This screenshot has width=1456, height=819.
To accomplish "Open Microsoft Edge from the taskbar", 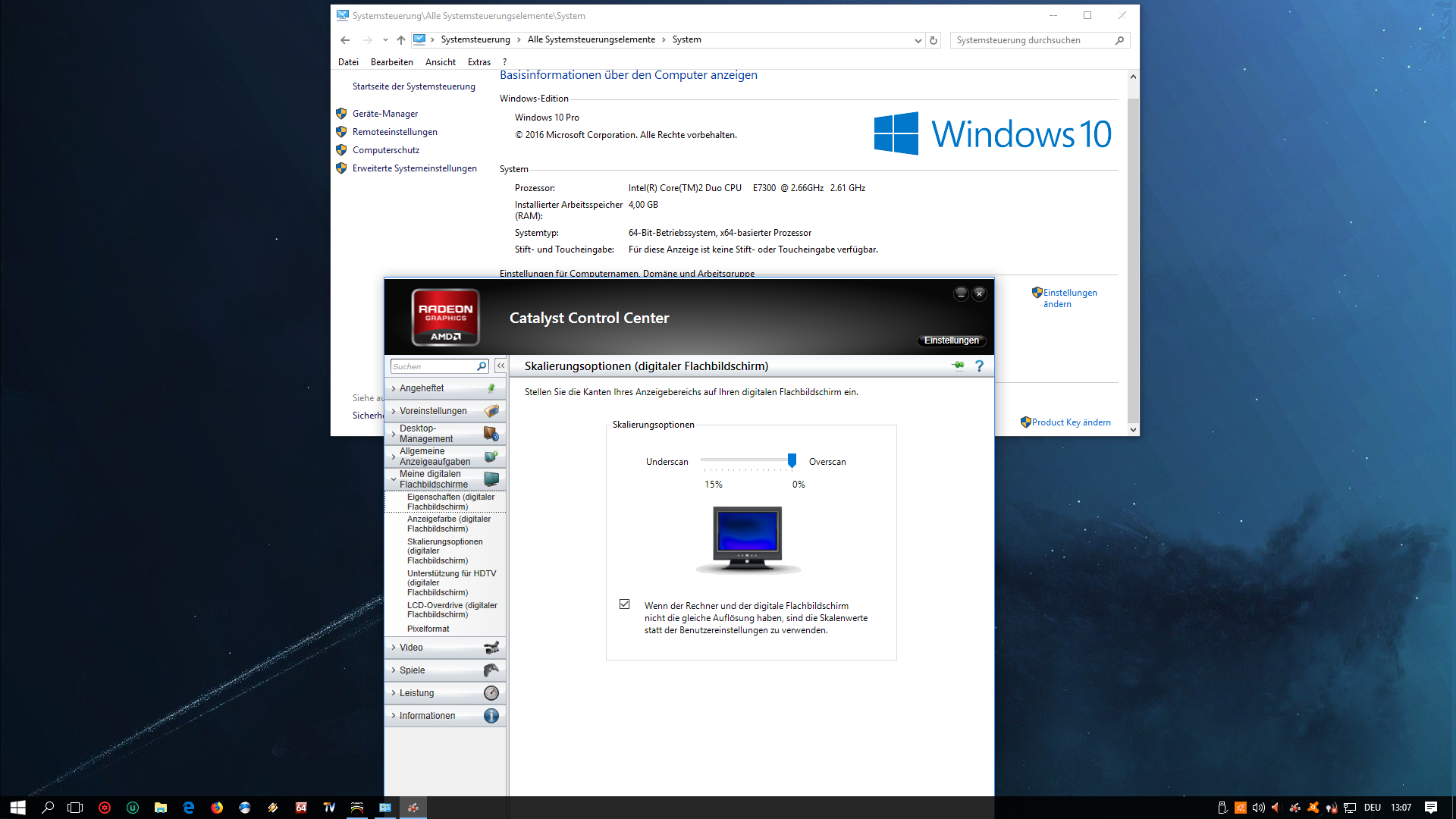I will tap(189, 808).
